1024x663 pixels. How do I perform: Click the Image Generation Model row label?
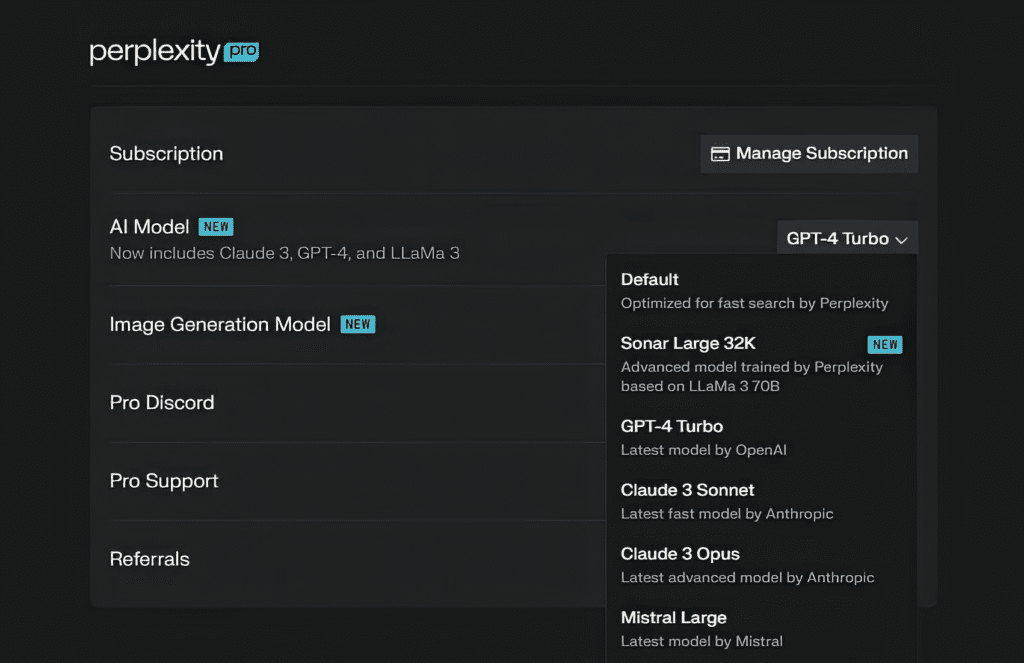coord(220,325)
